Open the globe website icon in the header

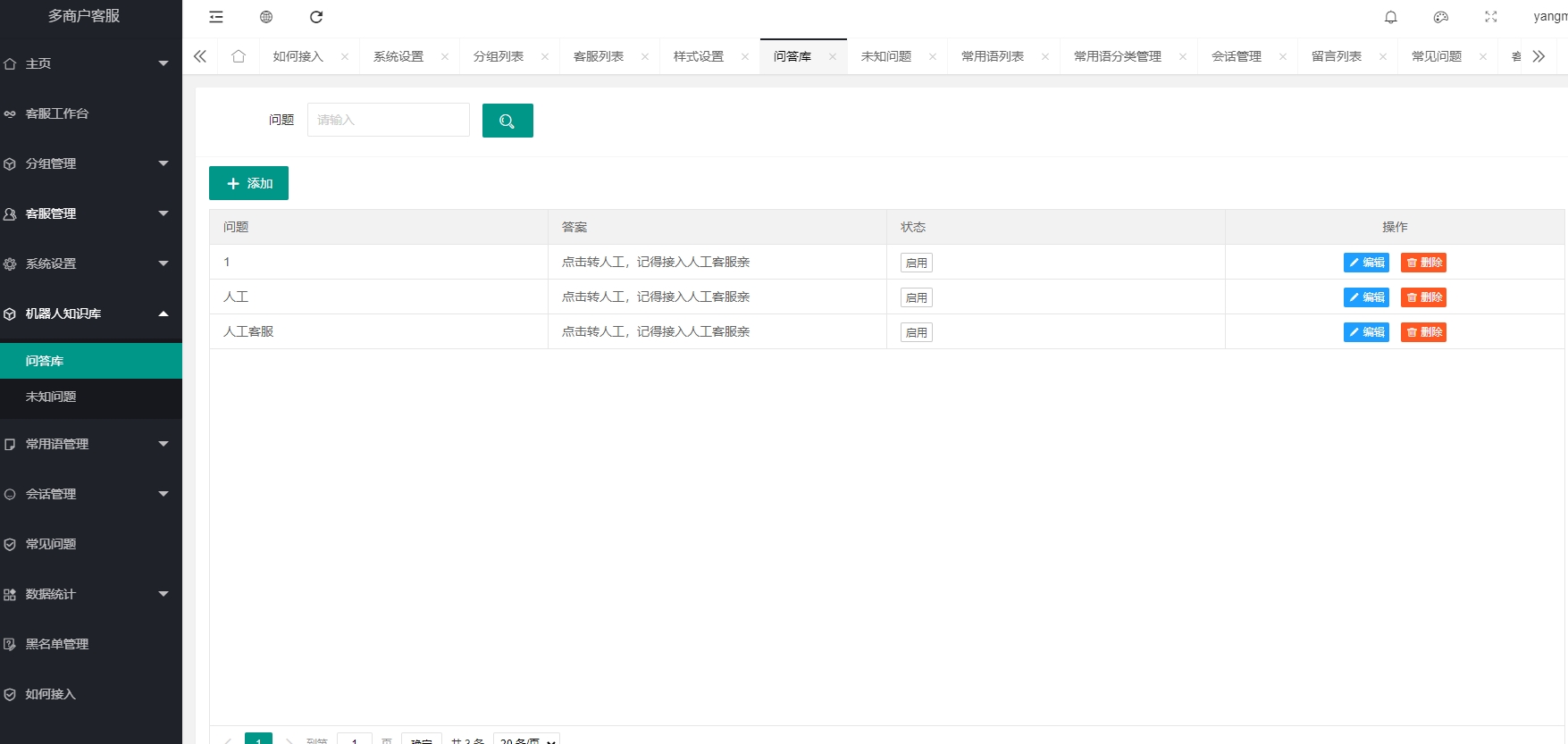[x=266, y=17]
